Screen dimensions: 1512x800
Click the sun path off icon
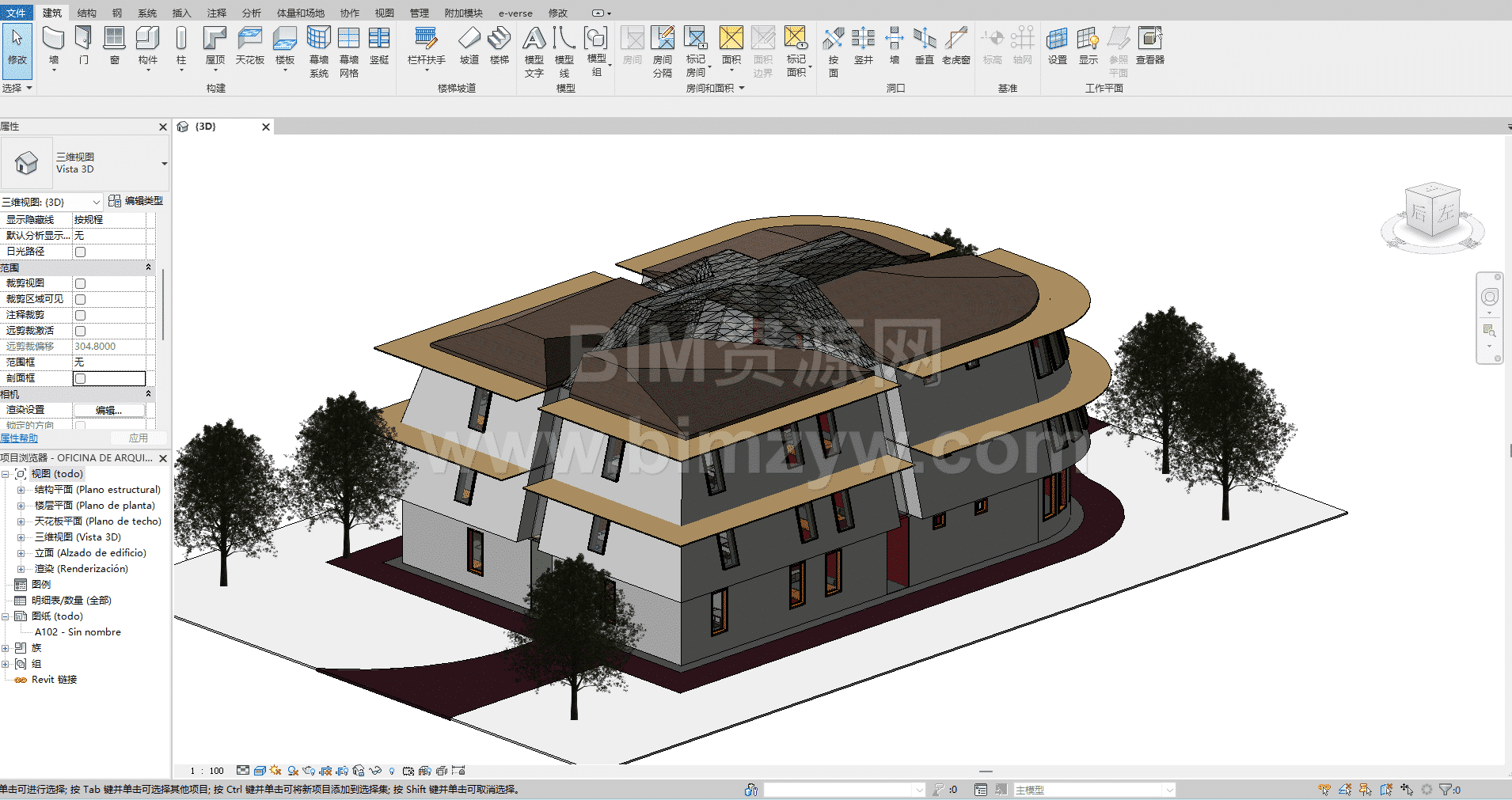pos(275,770)
